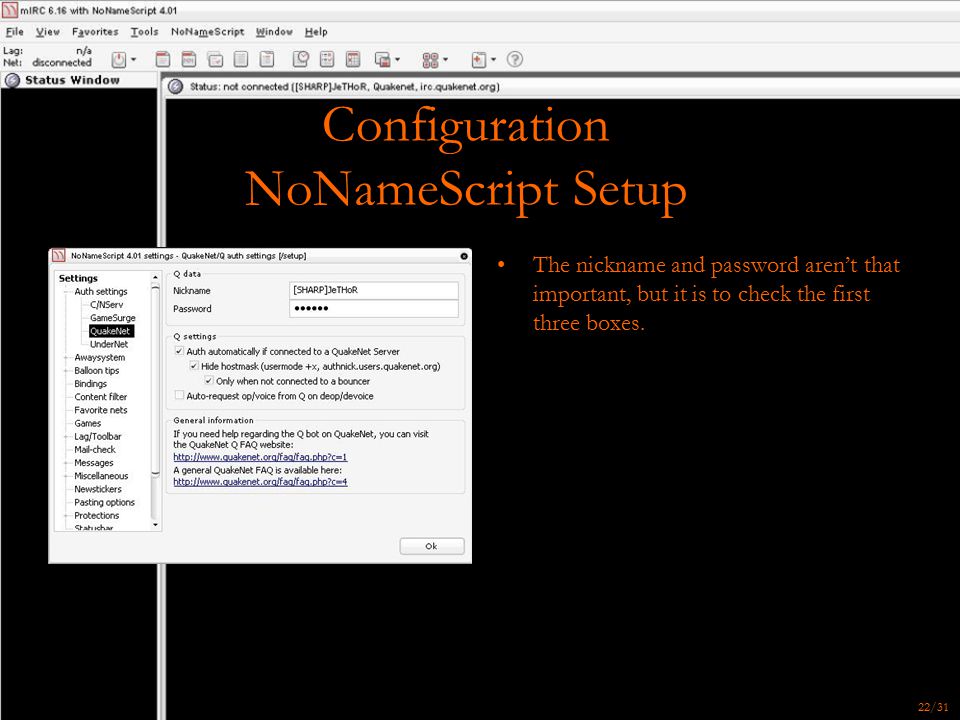Select 'Mail-check' in the settings tree
Screen dimensions: 960x720
95,449
